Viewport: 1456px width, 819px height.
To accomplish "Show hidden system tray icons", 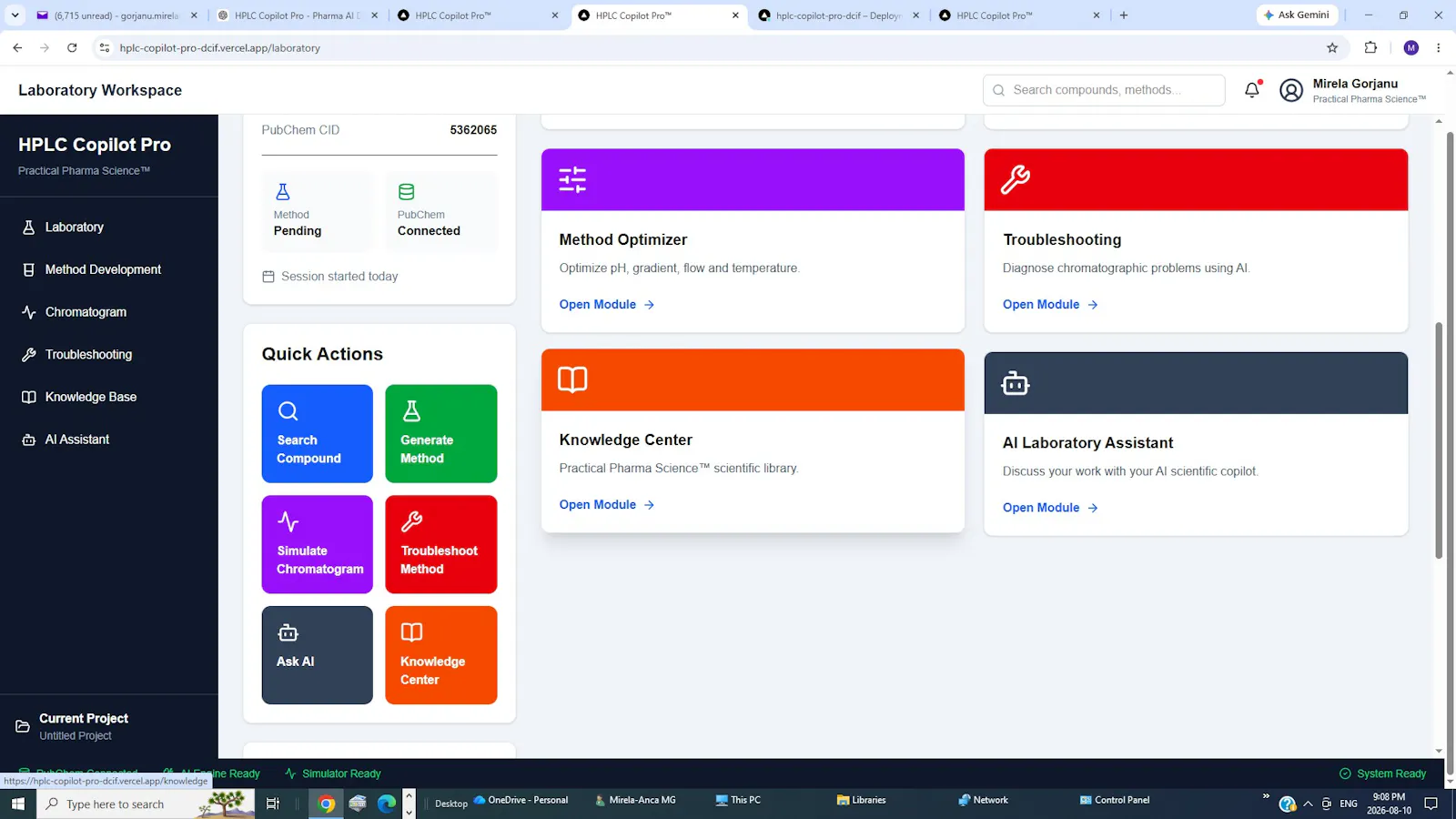I will pyautogui.click(x=1308, y=804).
